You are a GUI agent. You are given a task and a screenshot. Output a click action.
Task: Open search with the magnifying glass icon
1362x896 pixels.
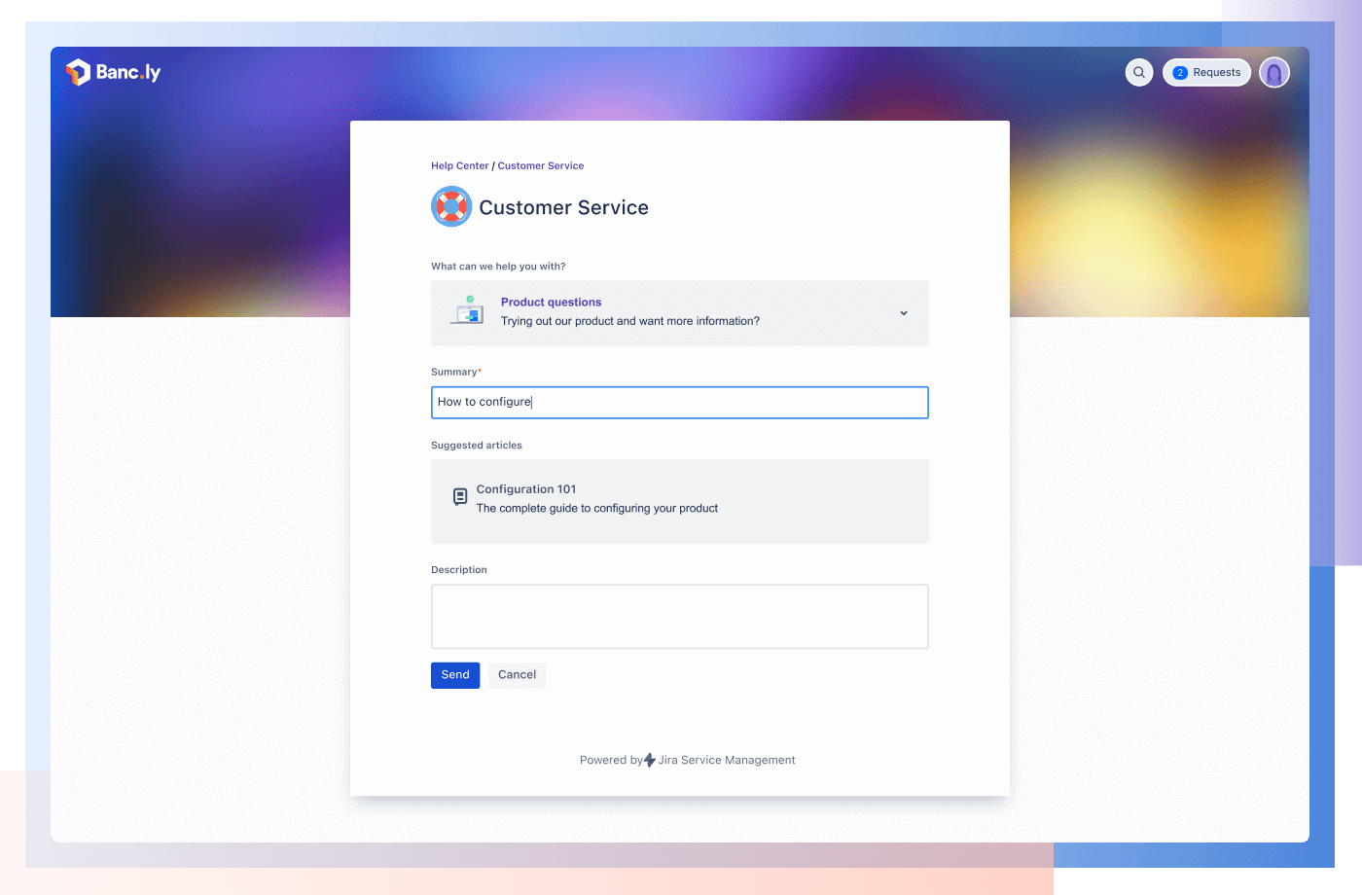click(1139, 72)
